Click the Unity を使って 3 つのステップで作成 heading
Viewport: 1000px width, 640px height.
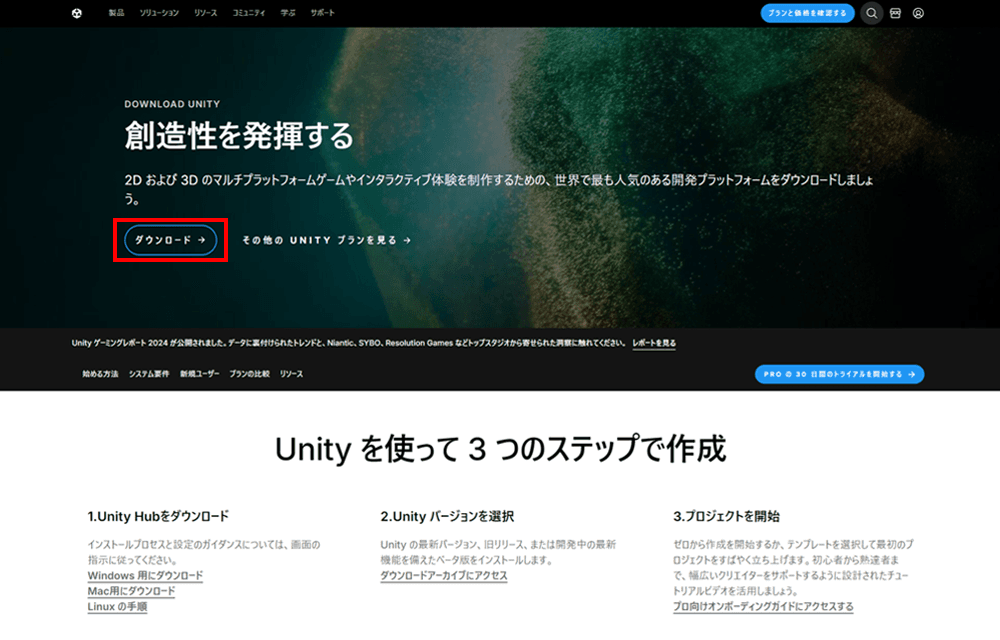coord(501,449)
